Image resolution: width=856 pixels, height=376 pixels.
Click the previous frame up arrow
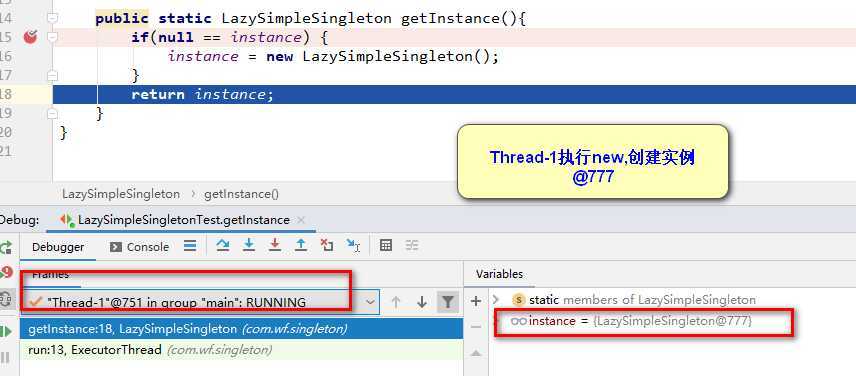pos(396,302)
